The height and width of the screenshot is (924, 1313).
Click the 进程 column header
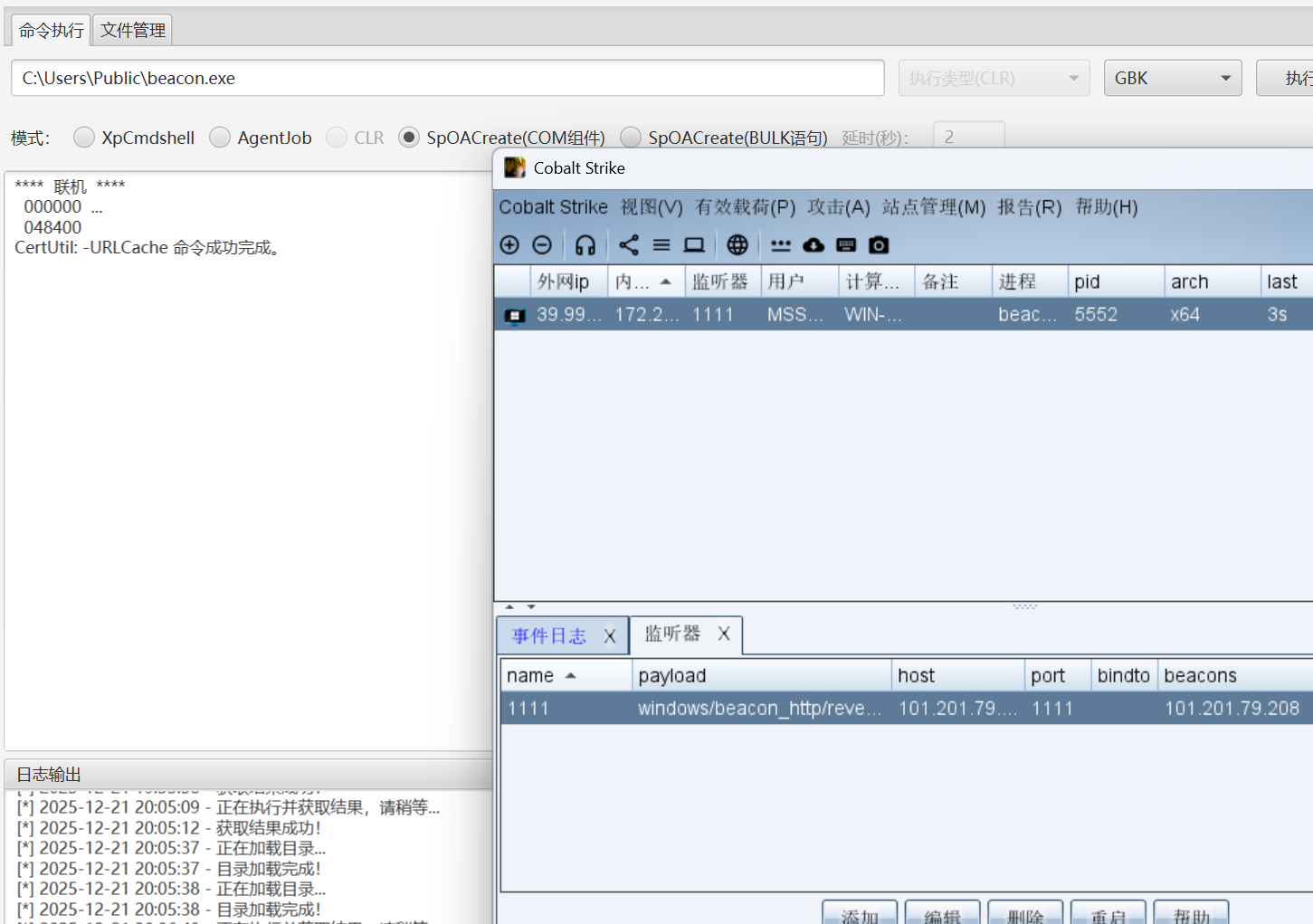[1030, 281]
